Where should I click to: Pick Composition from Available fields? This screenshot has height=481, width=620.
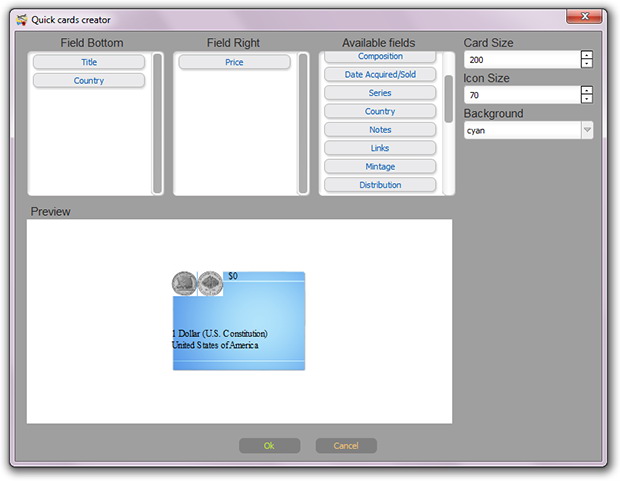[x=380, y=57]
